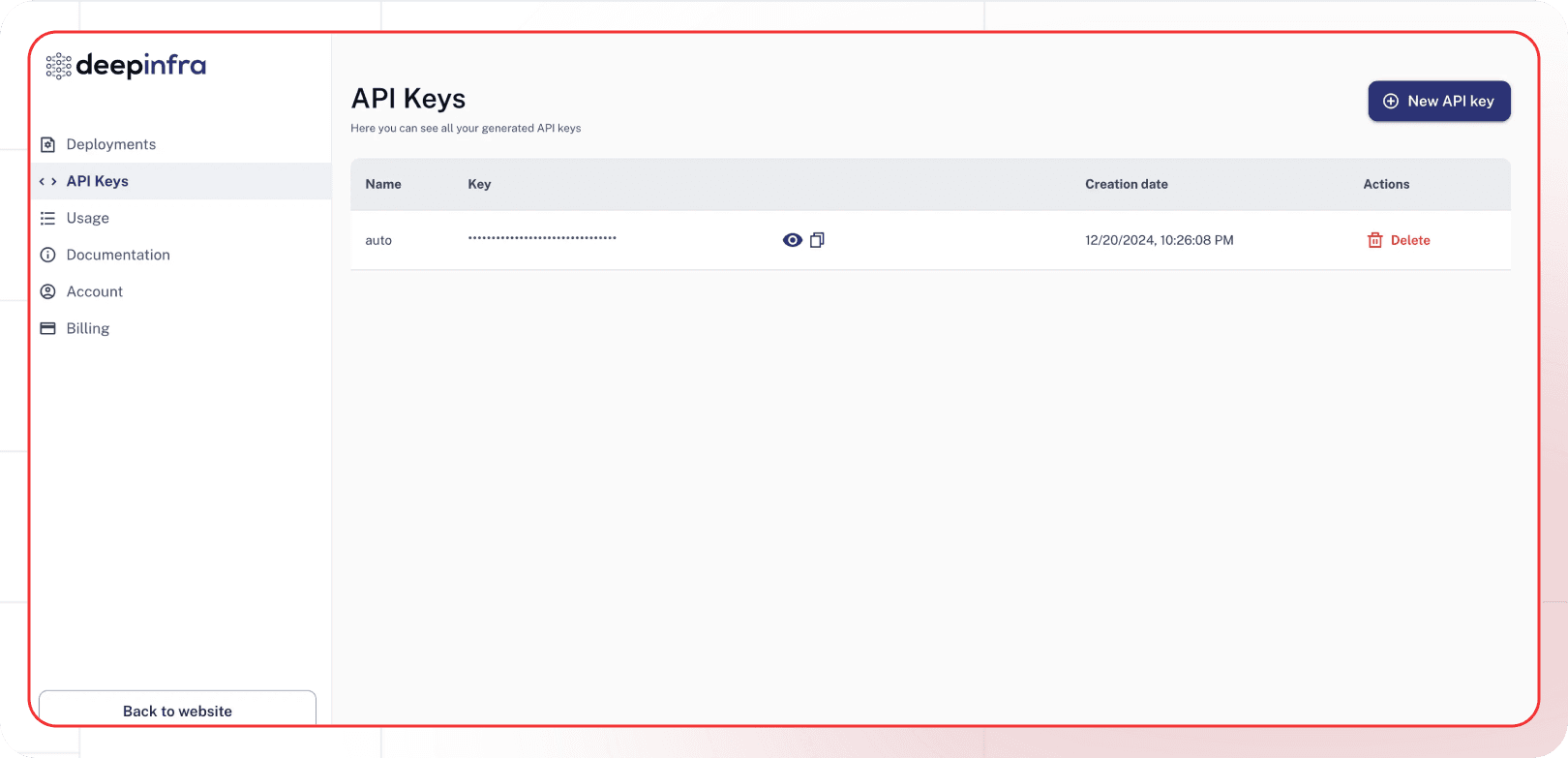Open the Deployments menu item
Viewport: 1568px width, 758px height.
[x=110, y=144]
